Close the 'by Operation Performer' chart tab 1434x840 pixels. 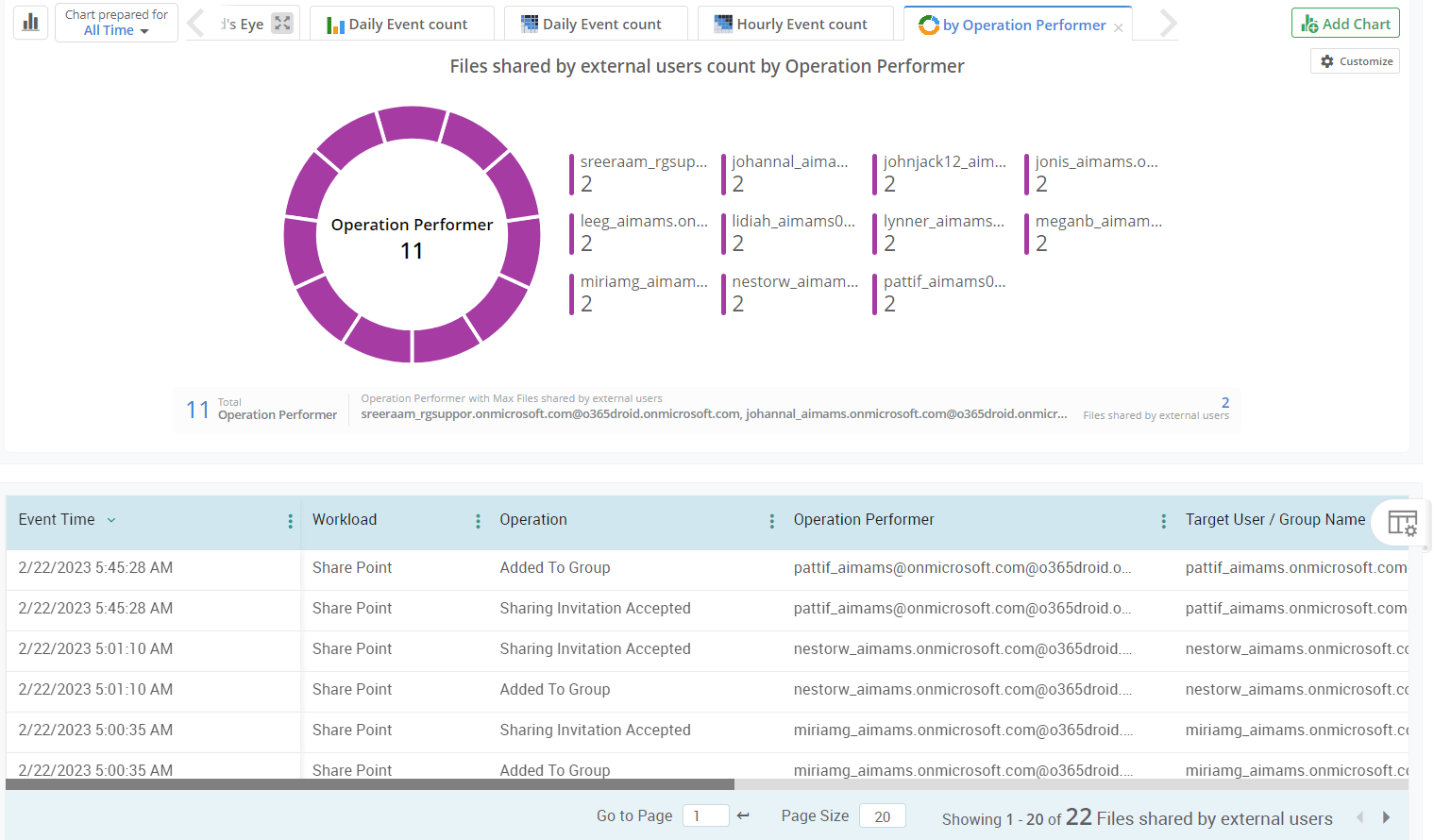pos(1119,24)
